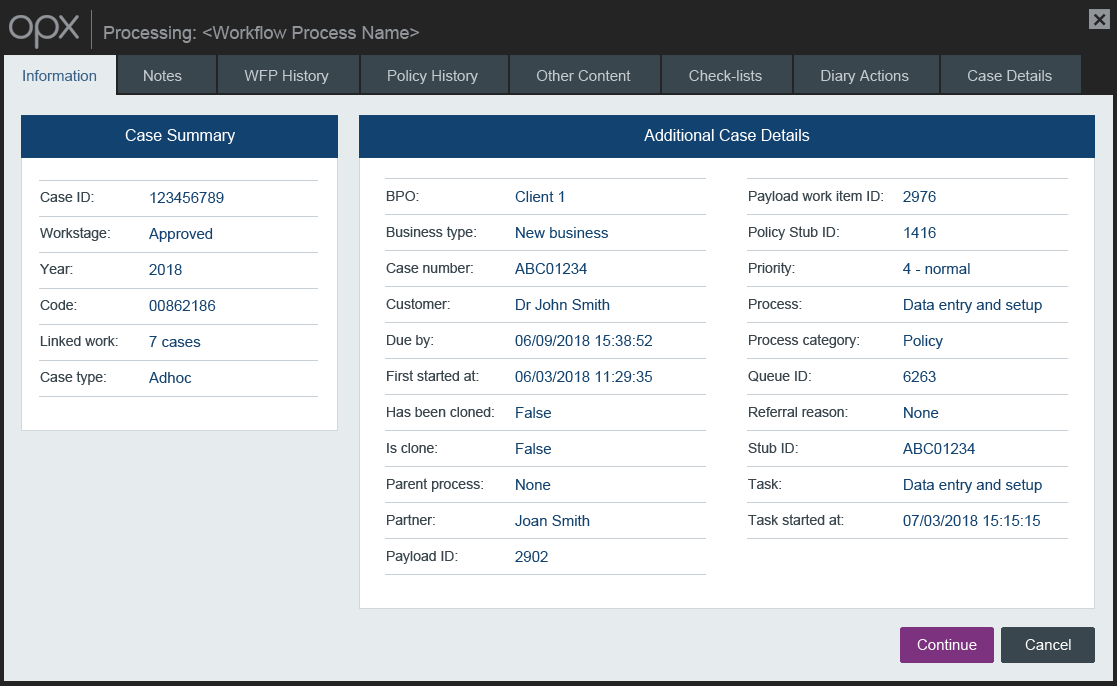Open the Payload ID 2902 link

point(531,556)
